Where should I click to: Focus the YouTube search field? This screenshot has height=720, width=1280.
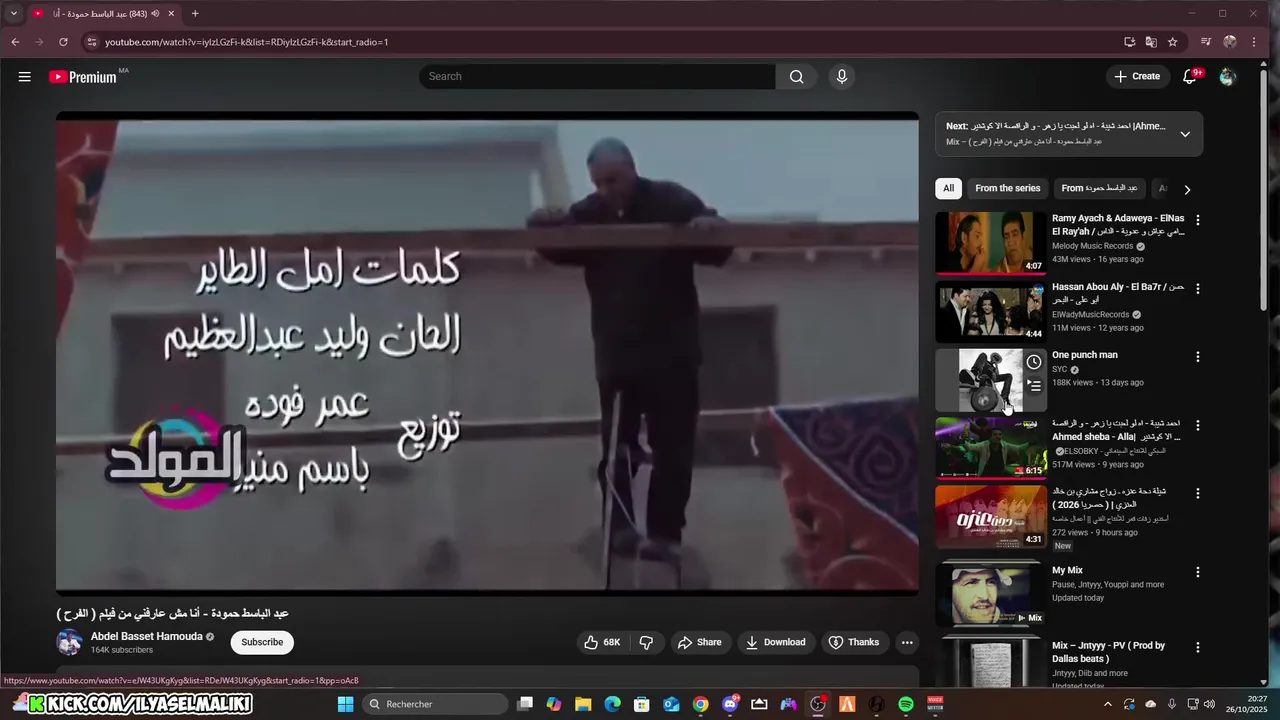[x=597, y=76]
